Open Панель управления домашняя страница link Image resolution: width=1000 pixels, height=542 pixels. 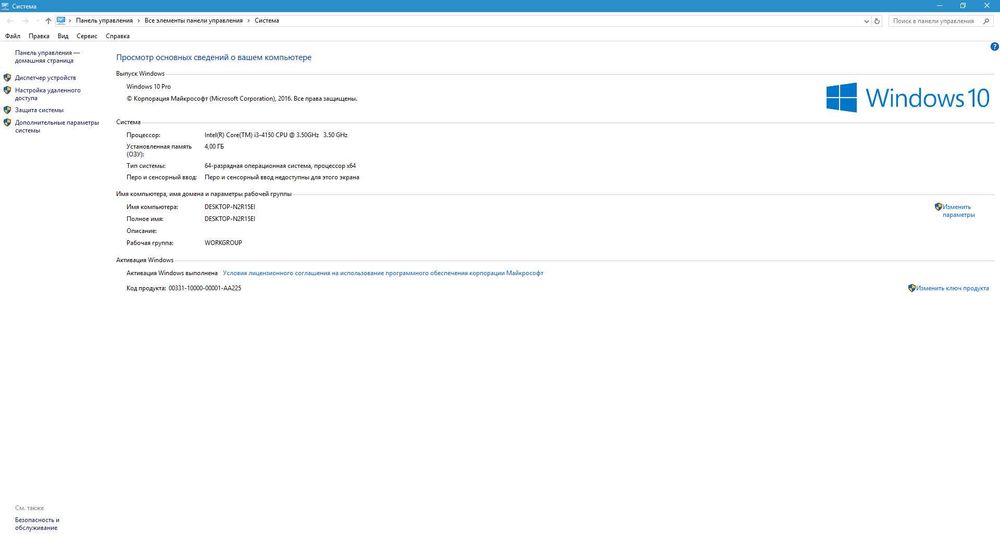tap(47, 57)
